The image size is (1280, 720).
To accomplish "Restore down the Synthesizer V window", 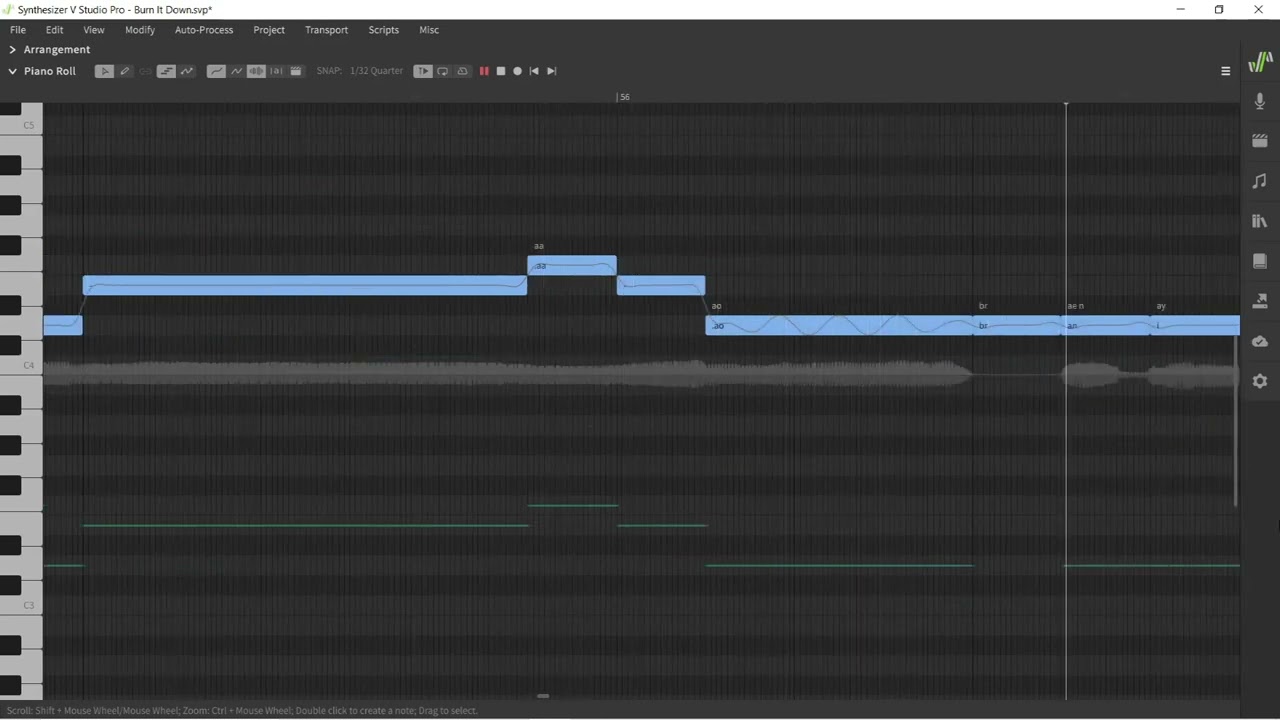I will tap(1219, 9).
